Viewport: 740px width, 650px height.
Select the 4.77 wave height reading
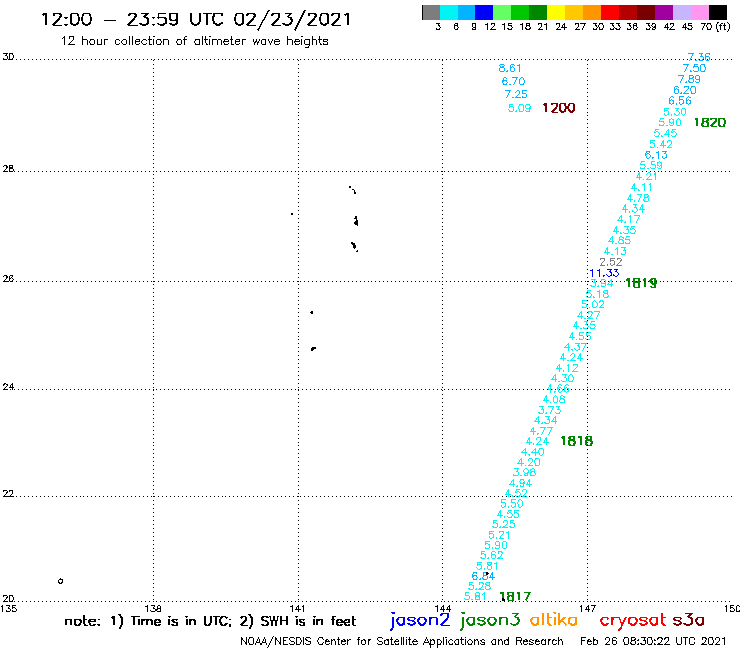[x=541, y=431]
